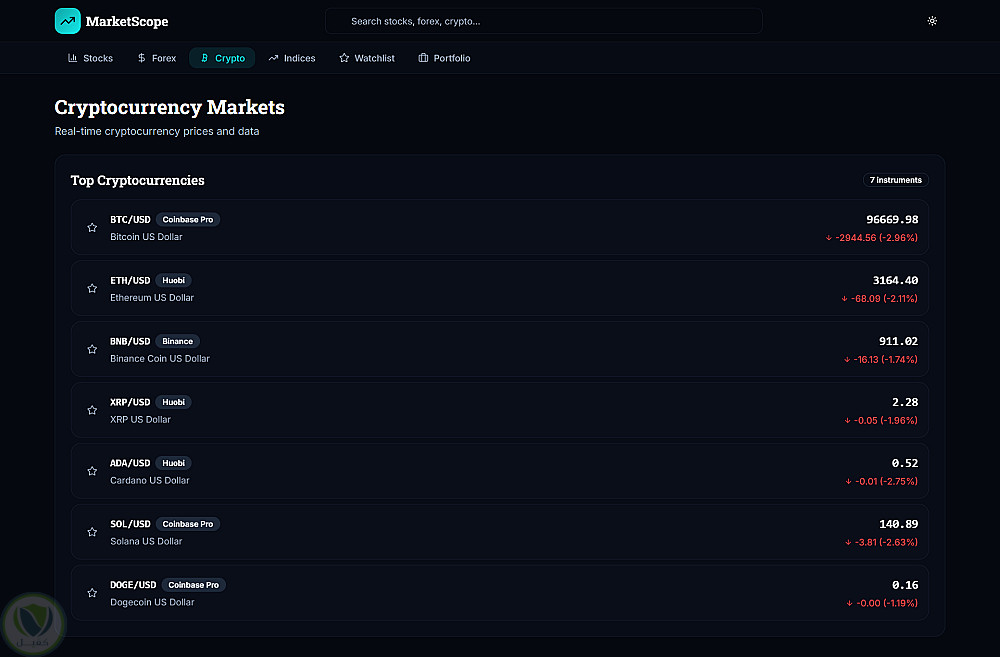The height and width of the screenshot is (657, 1000).
Task: Open the Stocks tab
Action: click(91, 58)
